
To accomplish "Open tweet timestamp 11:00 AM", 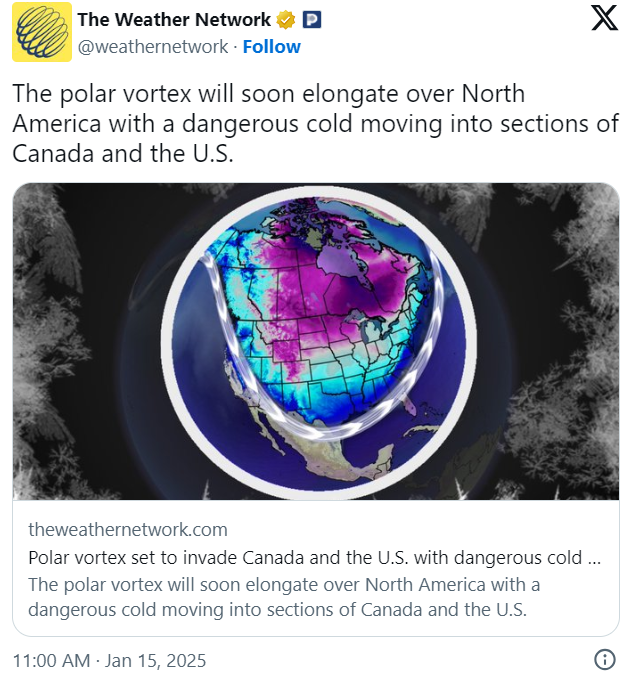I will (51, 660).
